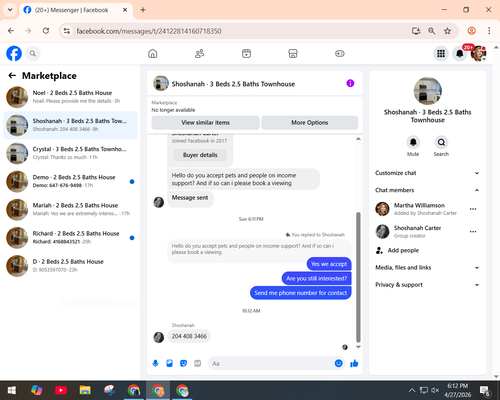The height and width of the screenshot is (400, 500).
Task: Reload the page with the refresh button
Action: click(x=46, y=31)
